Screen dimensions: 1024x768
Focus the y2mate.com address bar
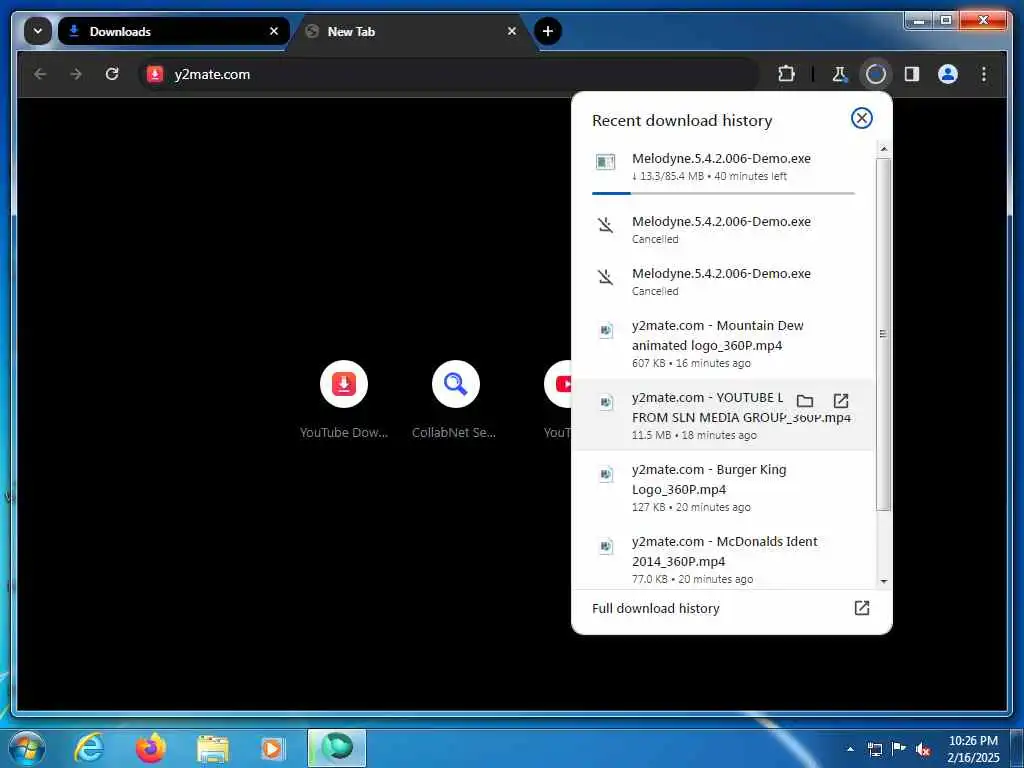pyautogui.click(x=448, y=74)
